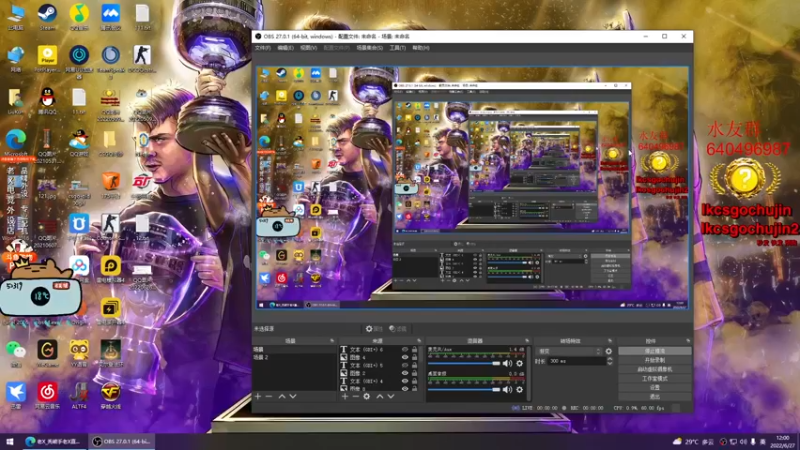Mute the 麦克风/Aux speaker icon
Screen dimensions: 800x450
pos(507,363)
